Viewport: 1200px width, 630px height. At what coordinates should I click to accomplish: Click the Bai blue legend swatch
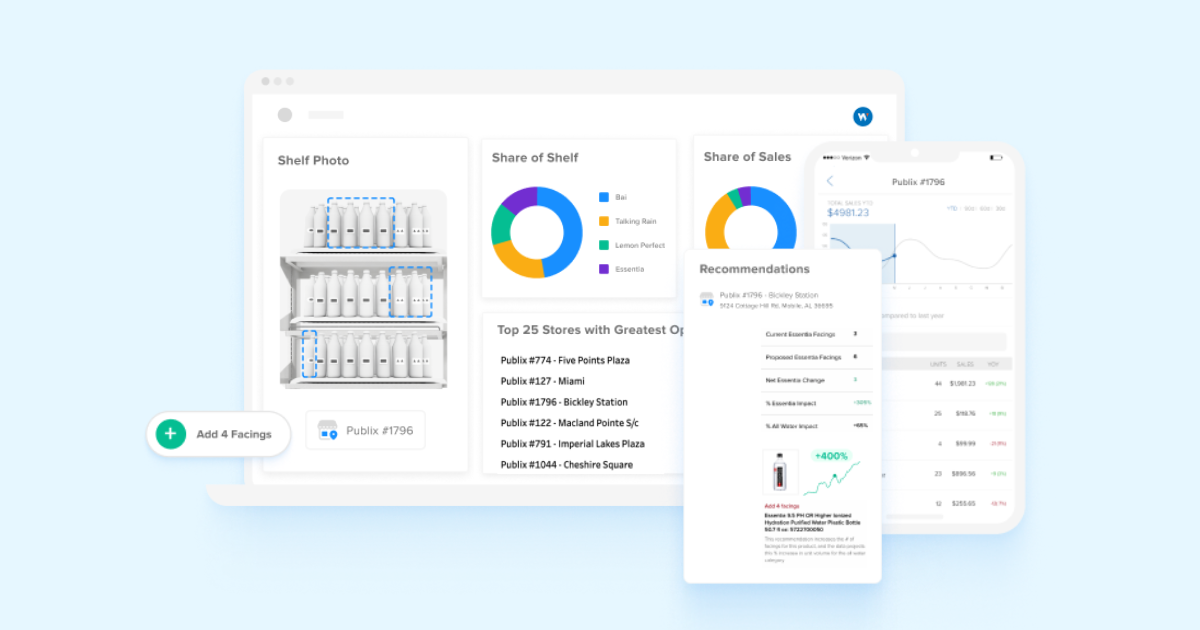pyautogui.click(x=604, y=197)
